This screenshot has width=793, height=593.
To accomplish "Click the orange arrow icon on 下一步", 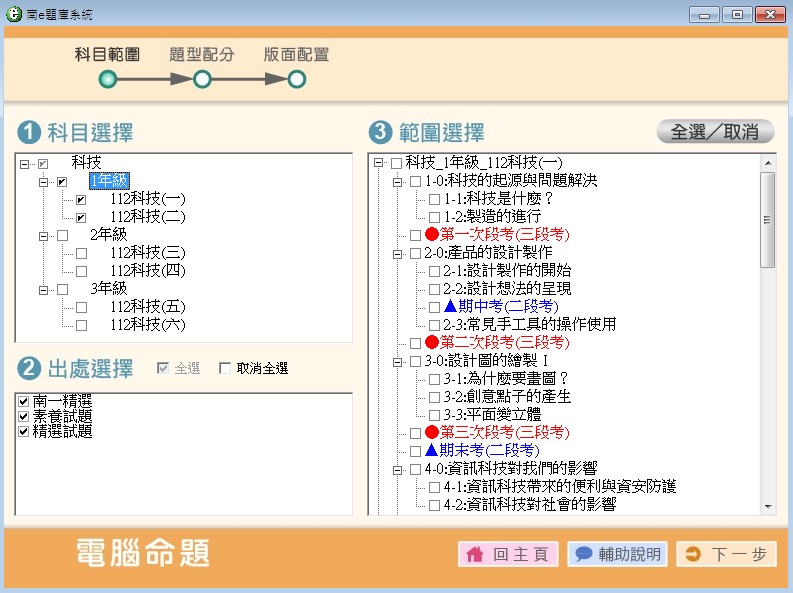I will click(x=693, y=554).
